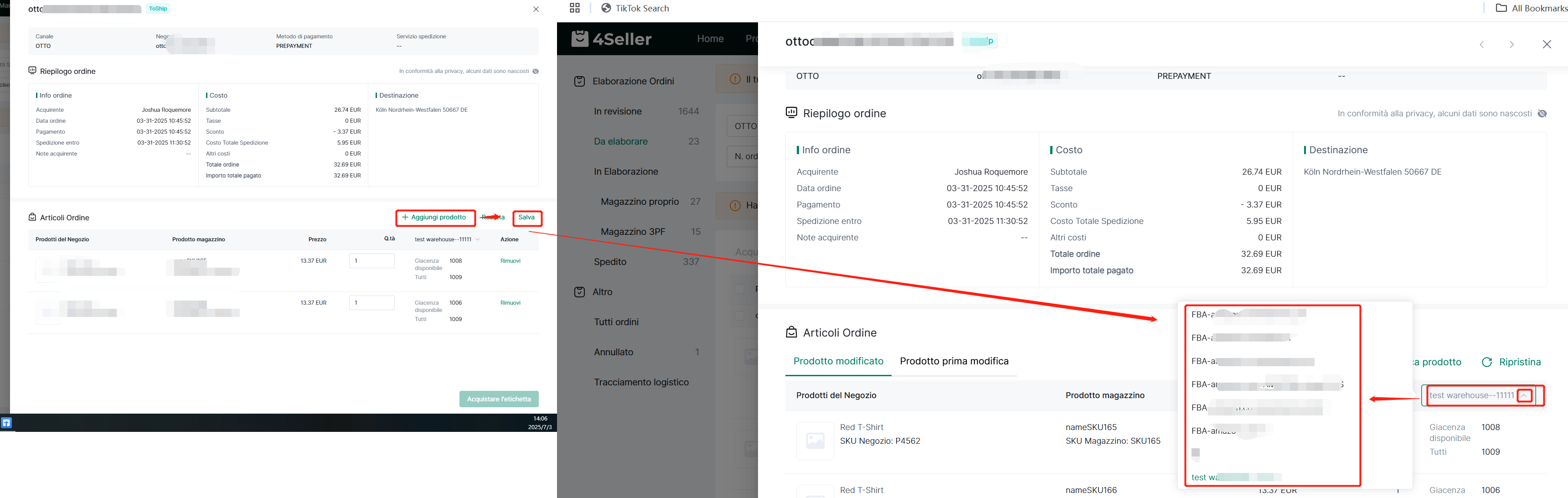Open Tracciamento logistico in sidebar
The image size is (1568, 498).
tap(641, 382)
